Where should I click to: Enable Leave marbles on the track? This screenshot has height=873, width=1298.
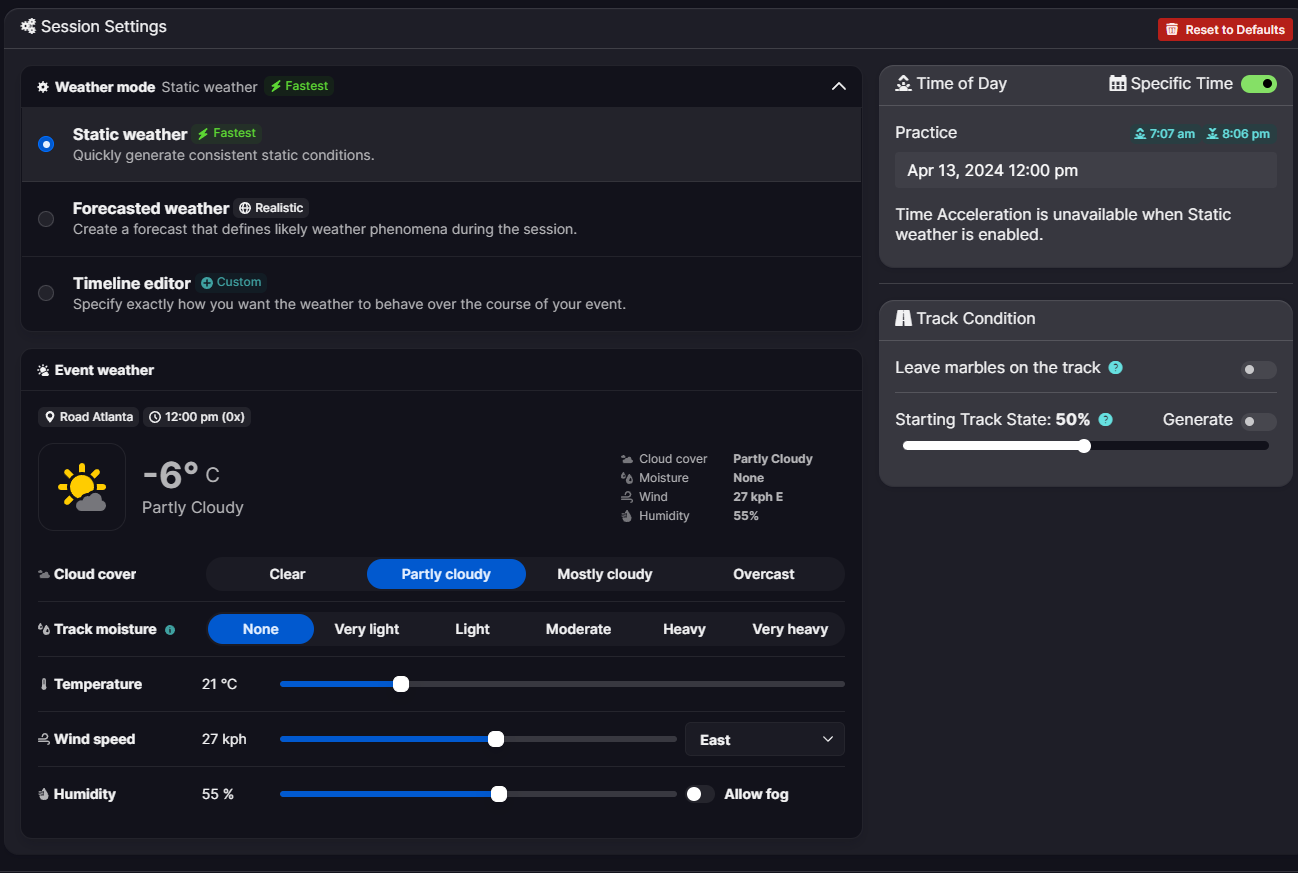tap(1258, 370)
